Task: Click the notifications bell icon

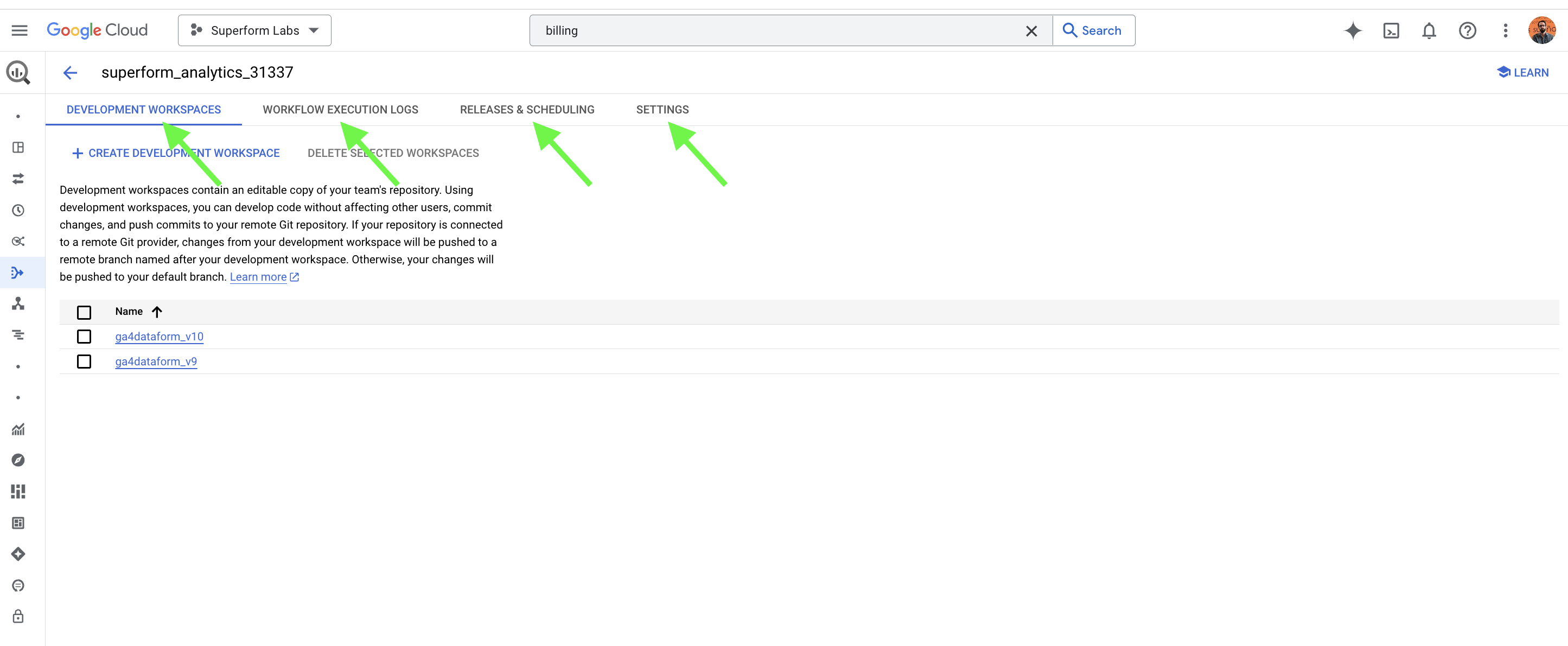Action: pyautogui.click(x=1429, y=30)
